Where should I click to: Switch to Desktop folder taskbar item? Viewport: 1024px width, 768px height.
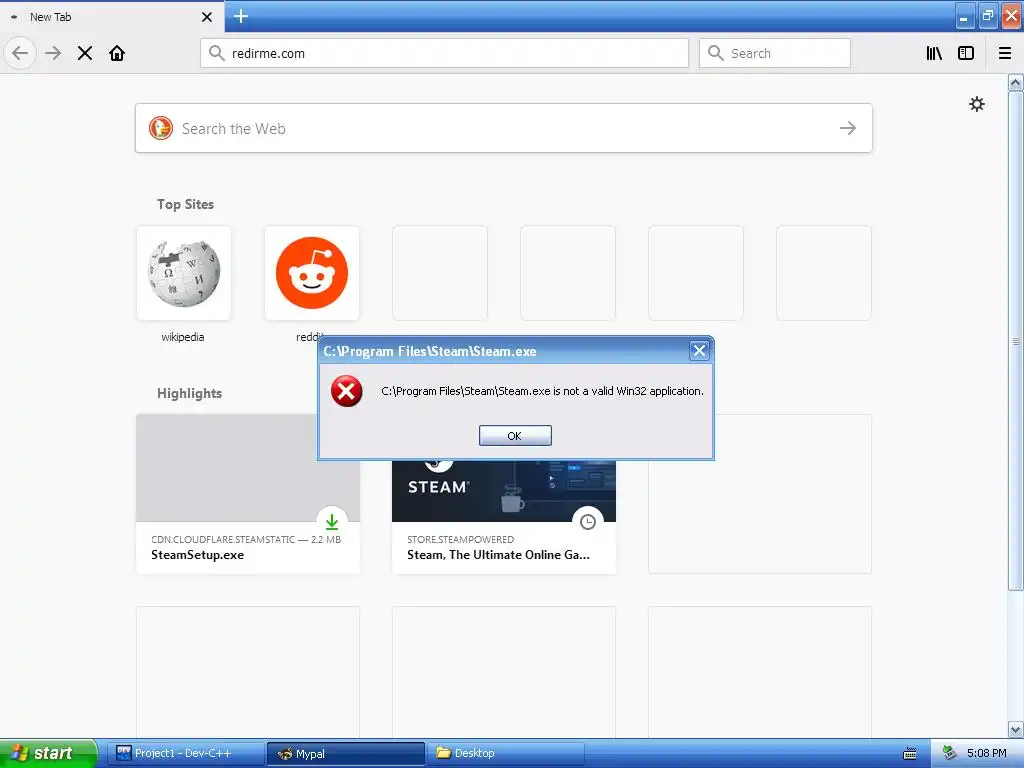click(x=505, y=753)
